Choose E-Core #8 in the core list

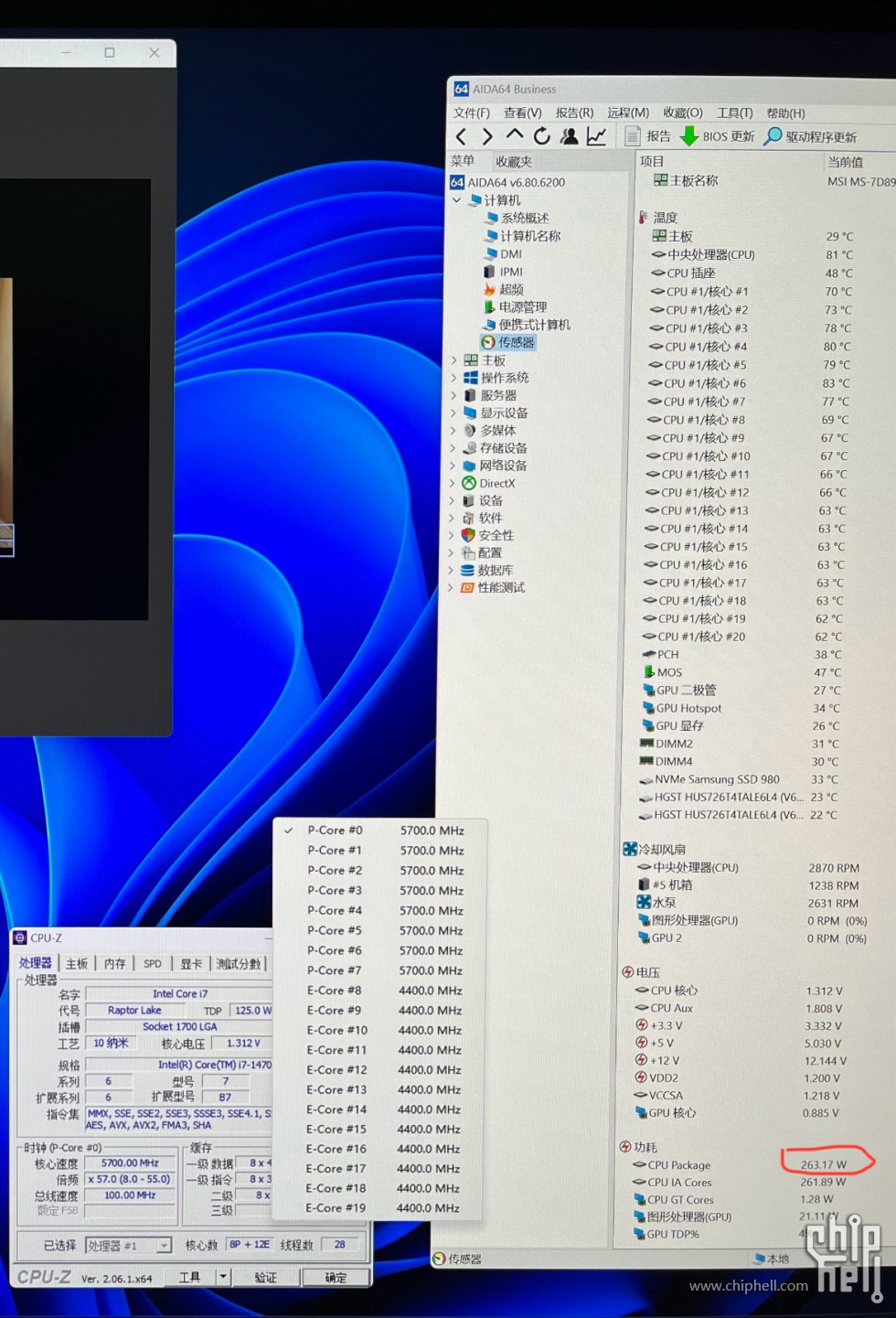point(379,991)
